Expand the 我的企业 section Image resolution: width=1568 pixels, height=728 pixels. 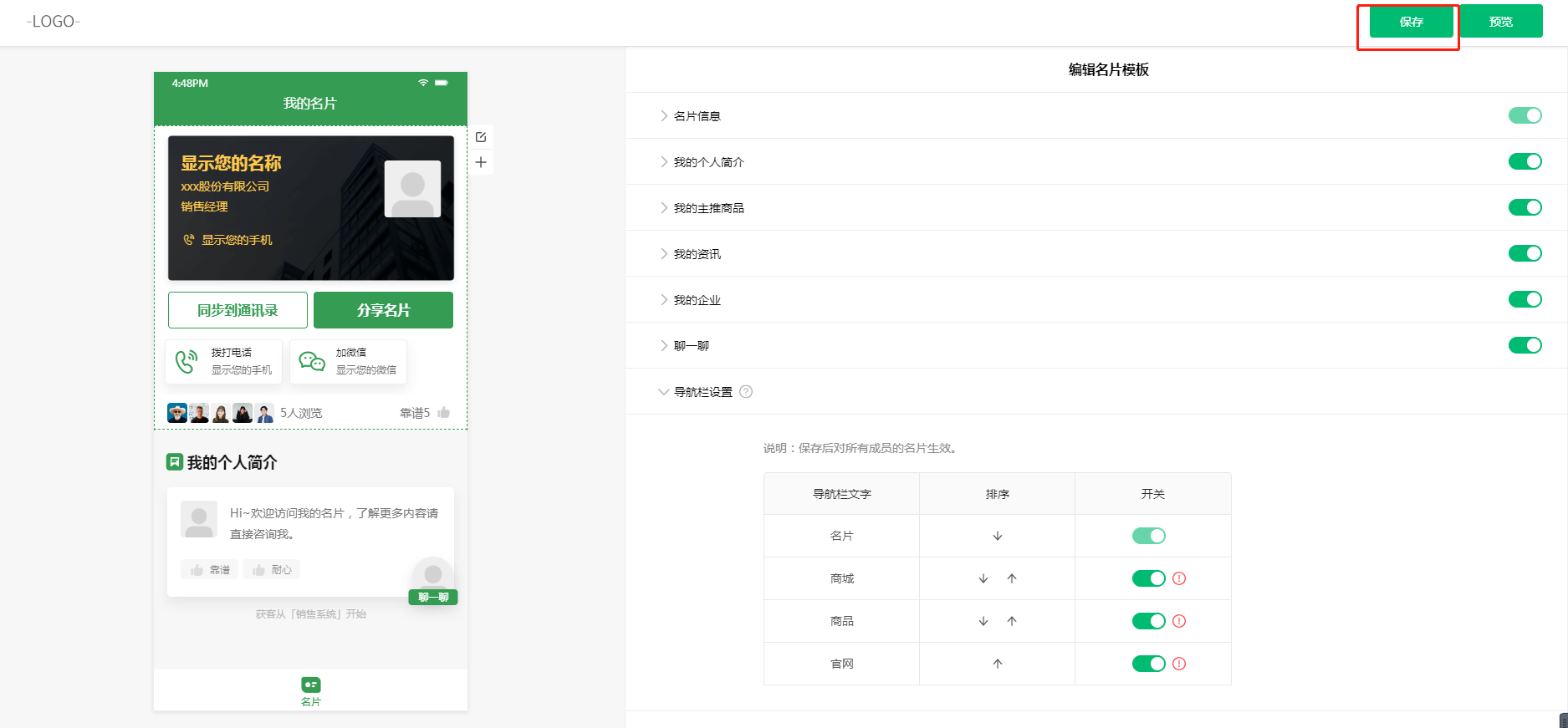click(664, 299)
